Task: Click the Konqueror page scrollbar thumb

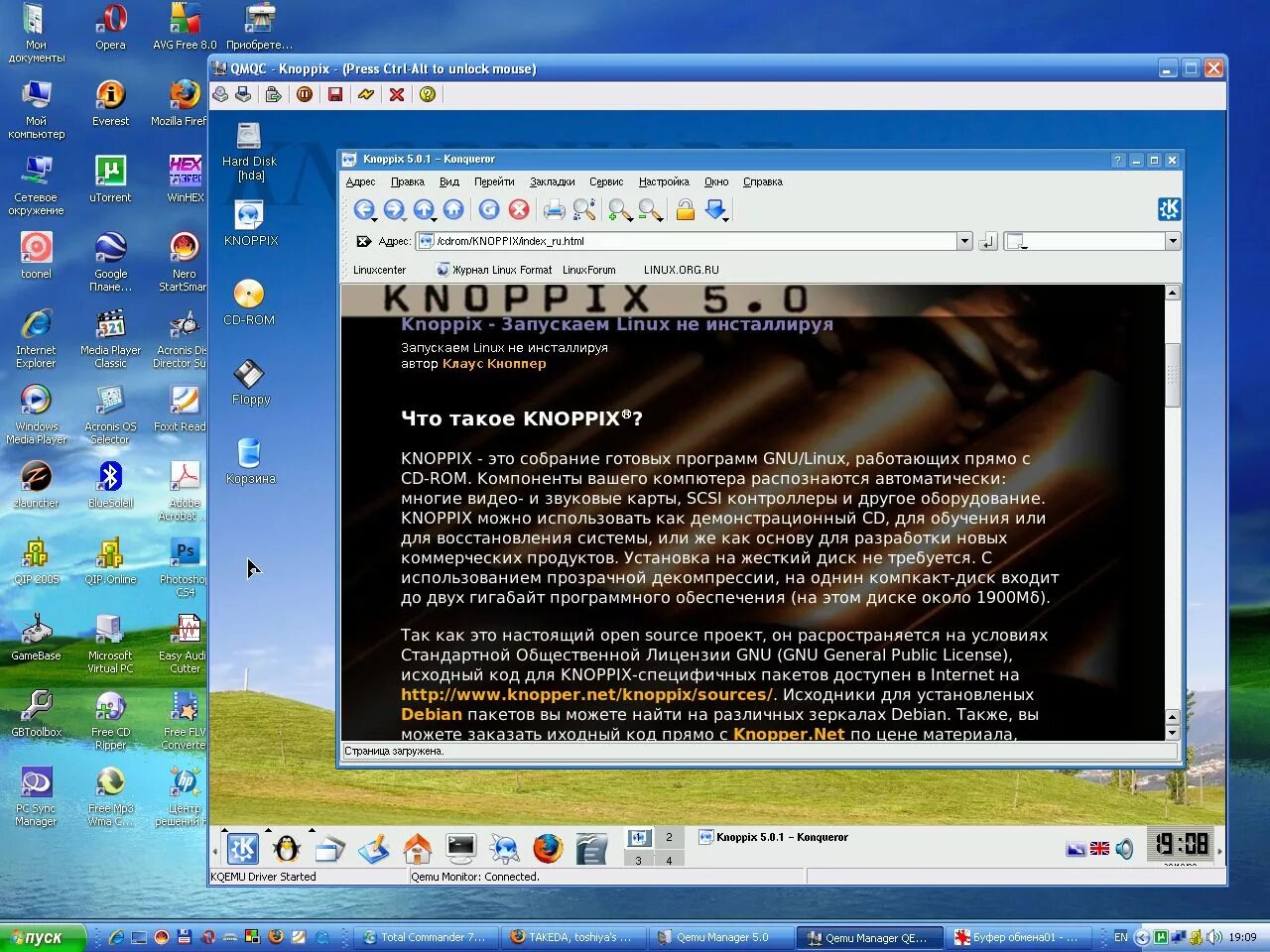Action: pos(1172,375)
